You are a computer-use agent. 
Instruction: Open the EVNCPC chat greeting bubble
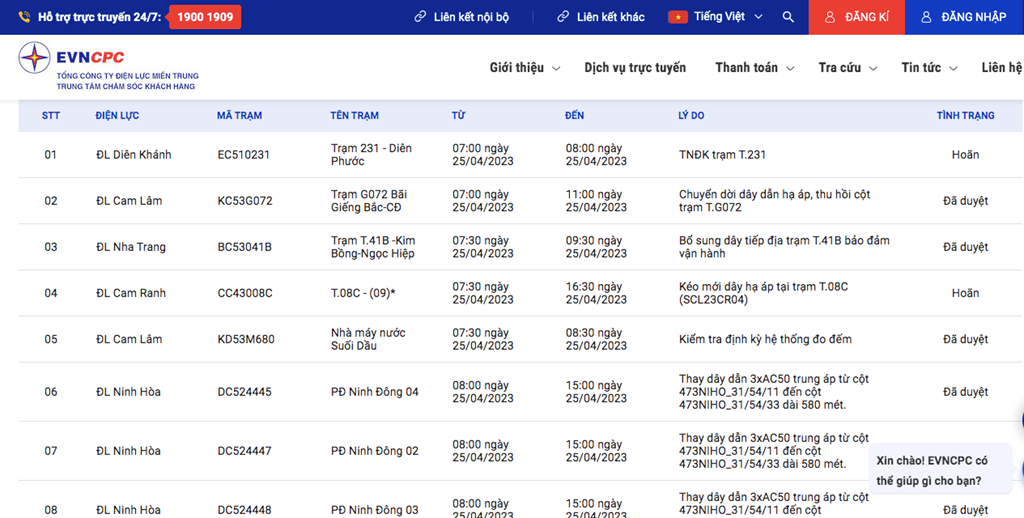coord(931,470)
